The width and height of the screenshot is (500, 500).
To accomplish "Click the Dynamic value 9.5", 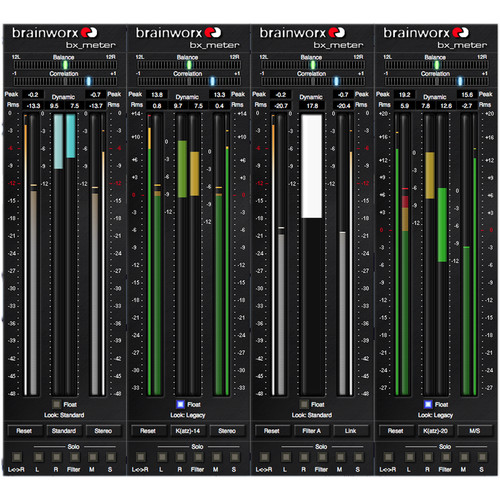I will click(x=54, y=106).
